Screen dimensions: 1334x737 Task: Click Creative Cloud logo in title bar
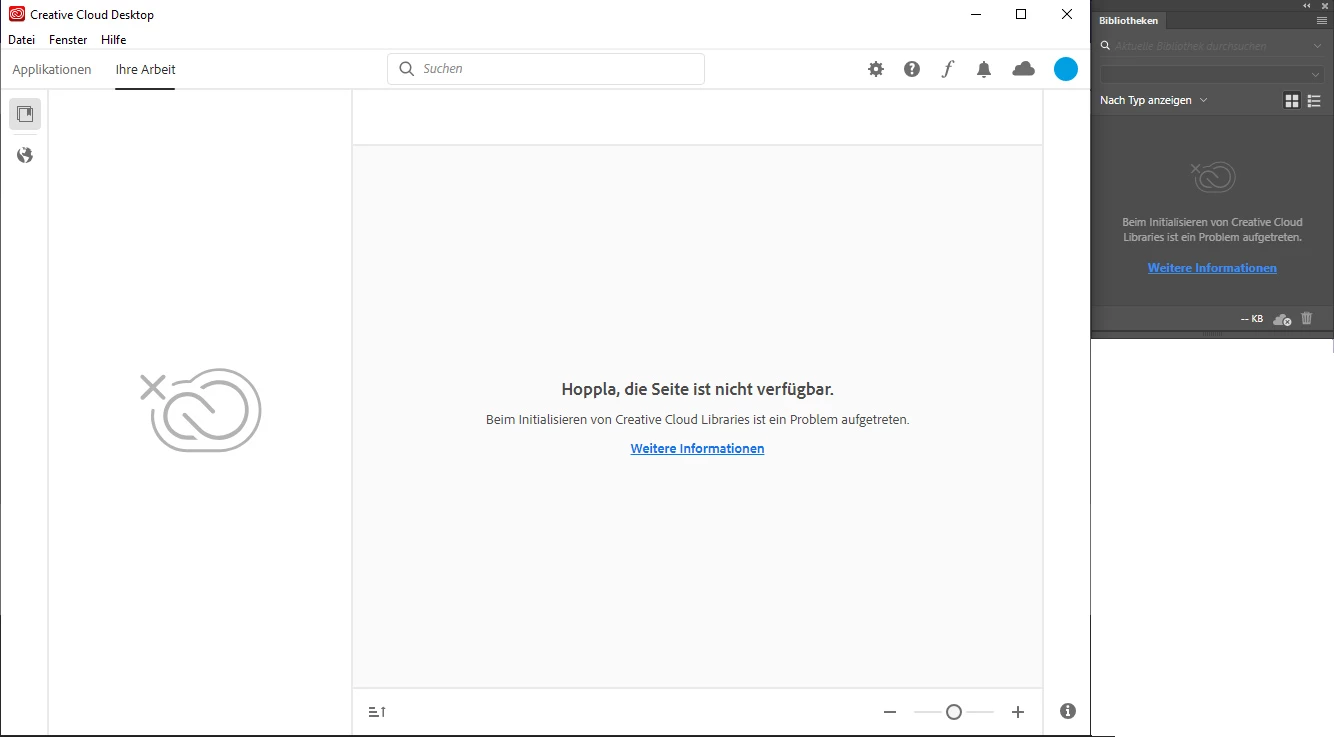point(16,14)
